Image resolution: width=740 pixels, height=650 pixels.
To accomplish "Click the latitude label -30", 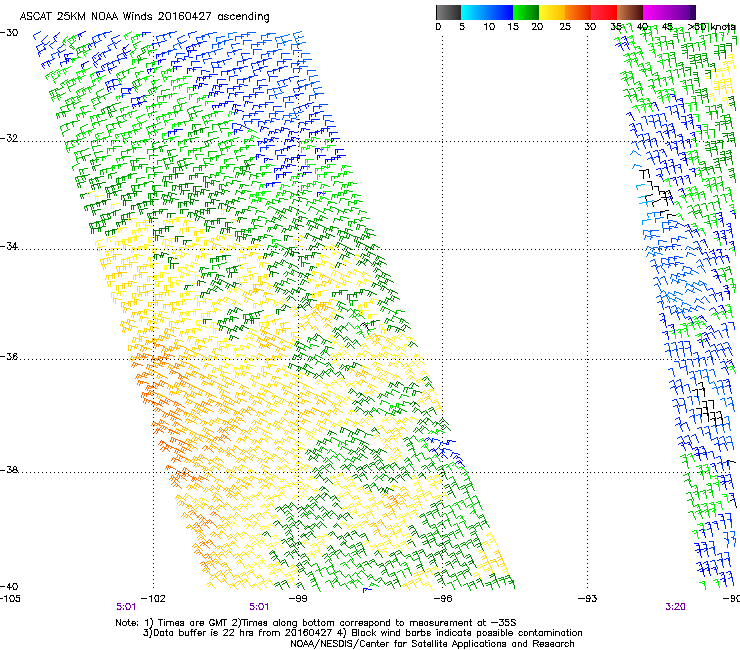I will click(9, 33).
